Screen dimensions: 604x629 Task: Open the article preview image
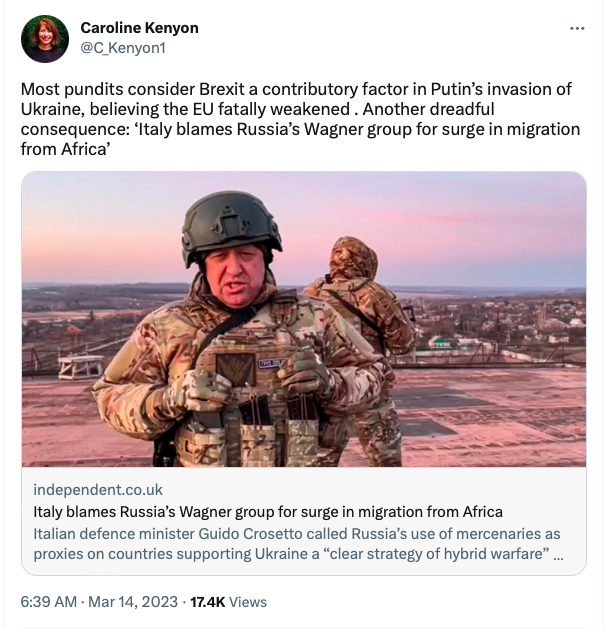pyautogui.click(x=304, y=319)
